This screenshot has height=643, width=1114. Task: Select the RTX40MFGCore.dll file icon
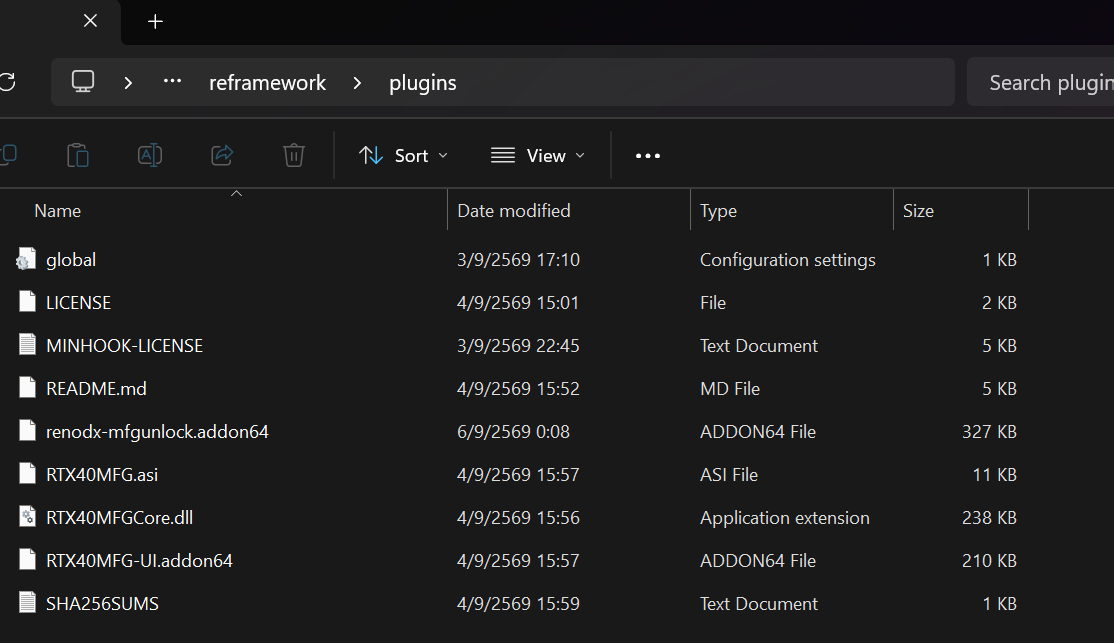click(x=27, y=517)
